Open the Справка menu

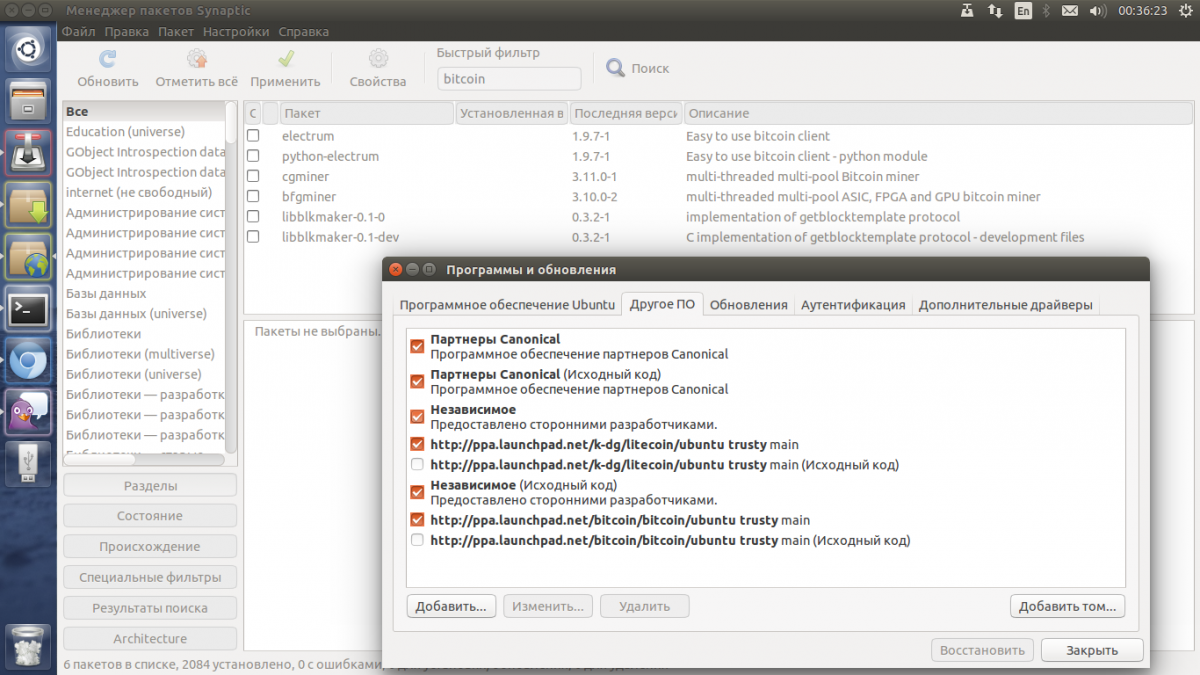[304, 32]
